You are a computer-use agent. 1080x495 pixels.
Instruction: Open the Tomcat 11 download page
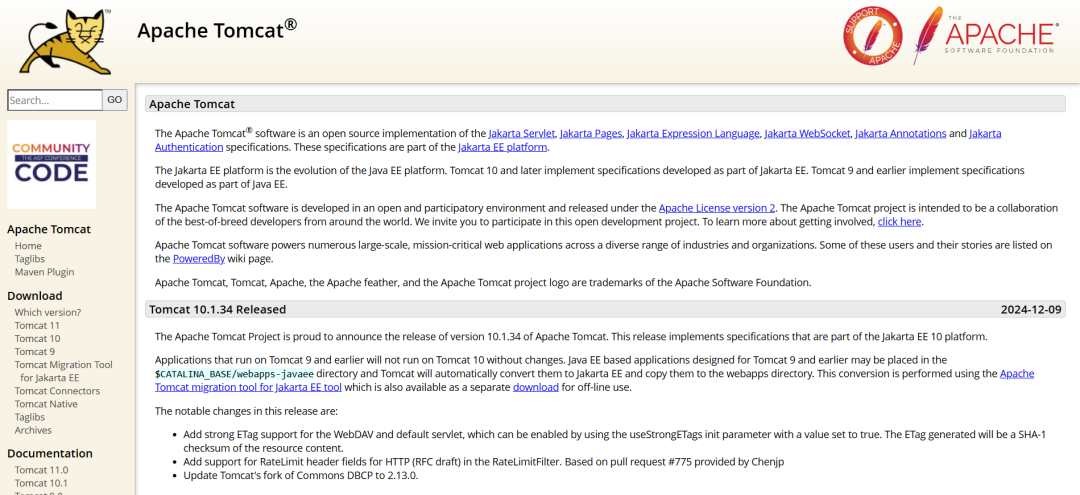(37, 325)
